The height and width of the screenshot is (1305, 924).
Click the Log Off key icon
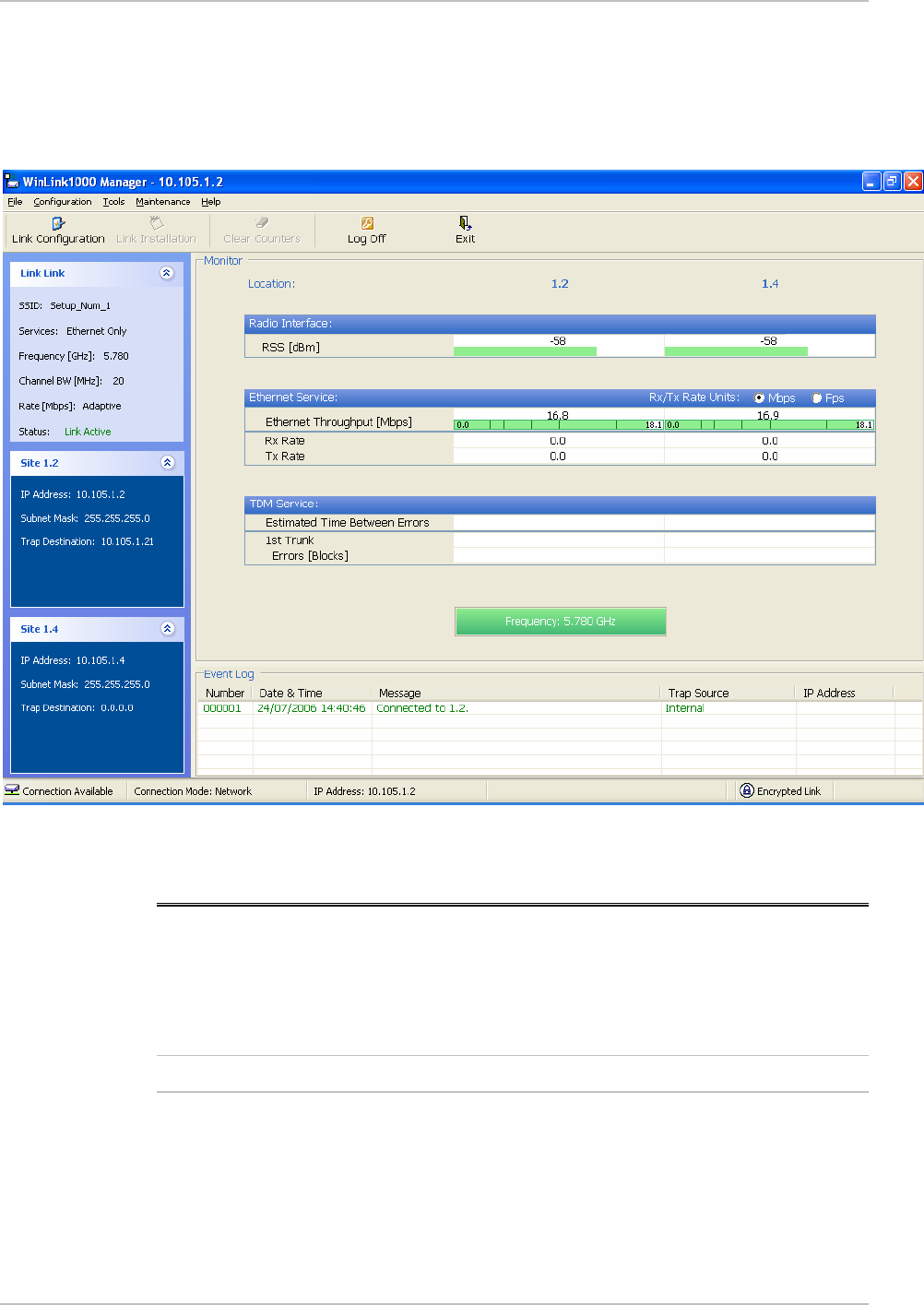[x=367, y=223]
